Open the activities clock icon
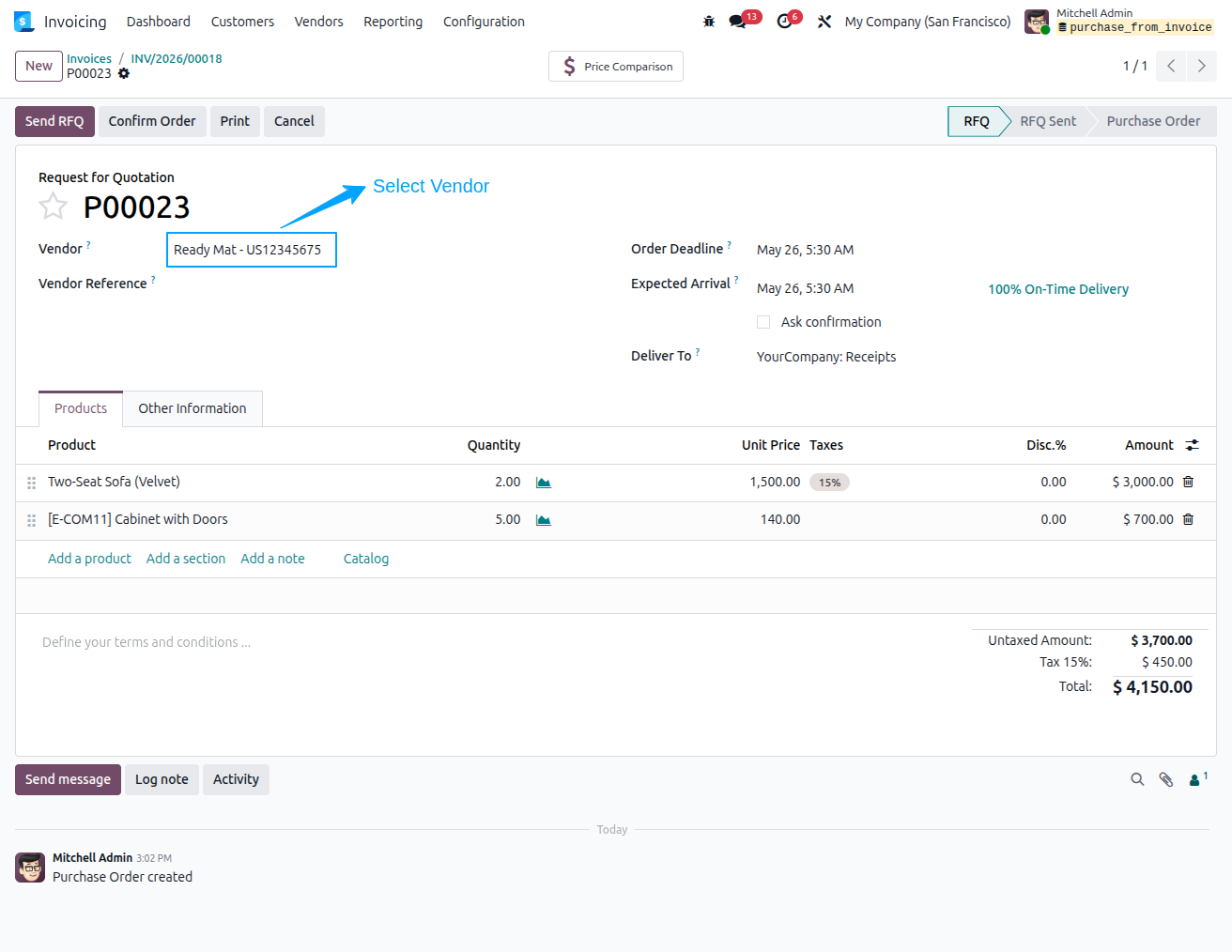 click(x=785, y=22)
